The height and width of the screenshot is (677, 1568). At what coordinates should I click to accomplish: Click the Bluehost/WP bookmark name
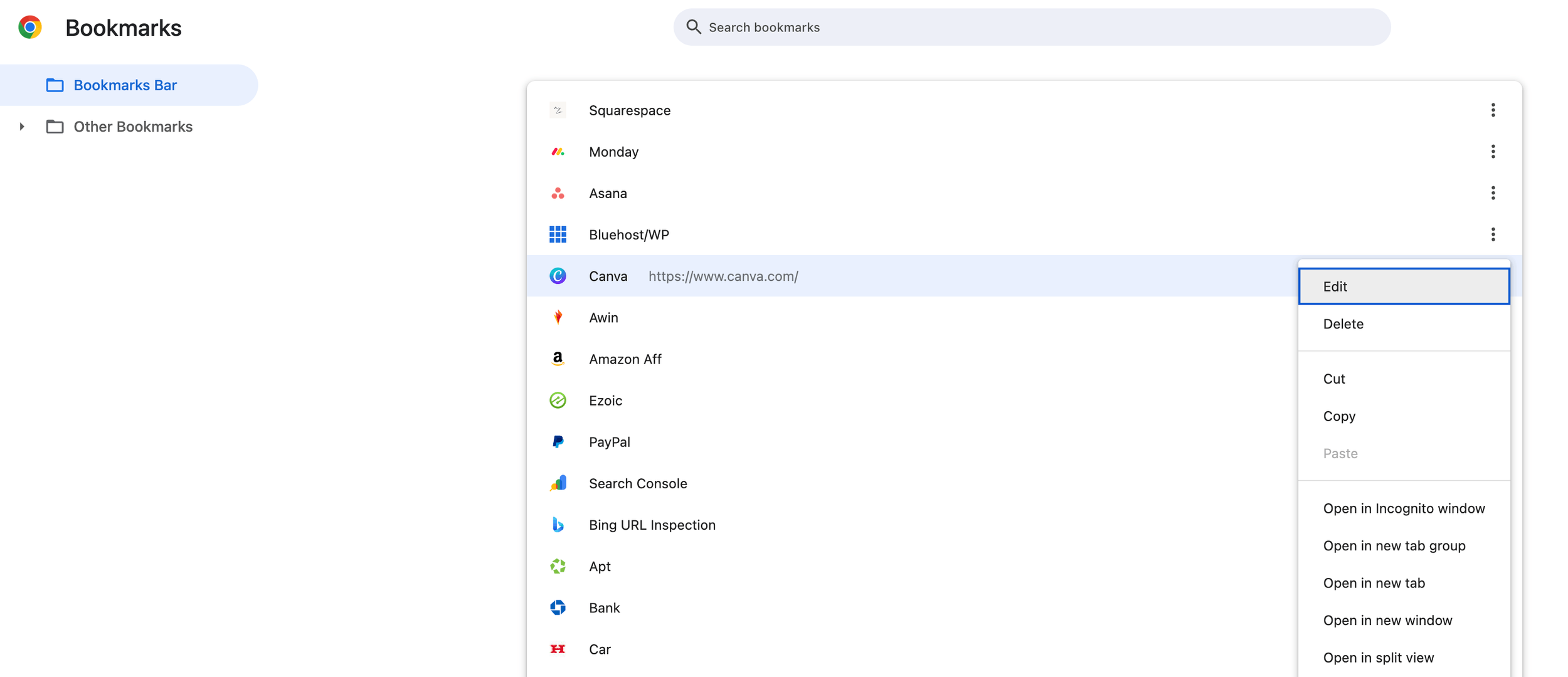click(x=629, y=234)
